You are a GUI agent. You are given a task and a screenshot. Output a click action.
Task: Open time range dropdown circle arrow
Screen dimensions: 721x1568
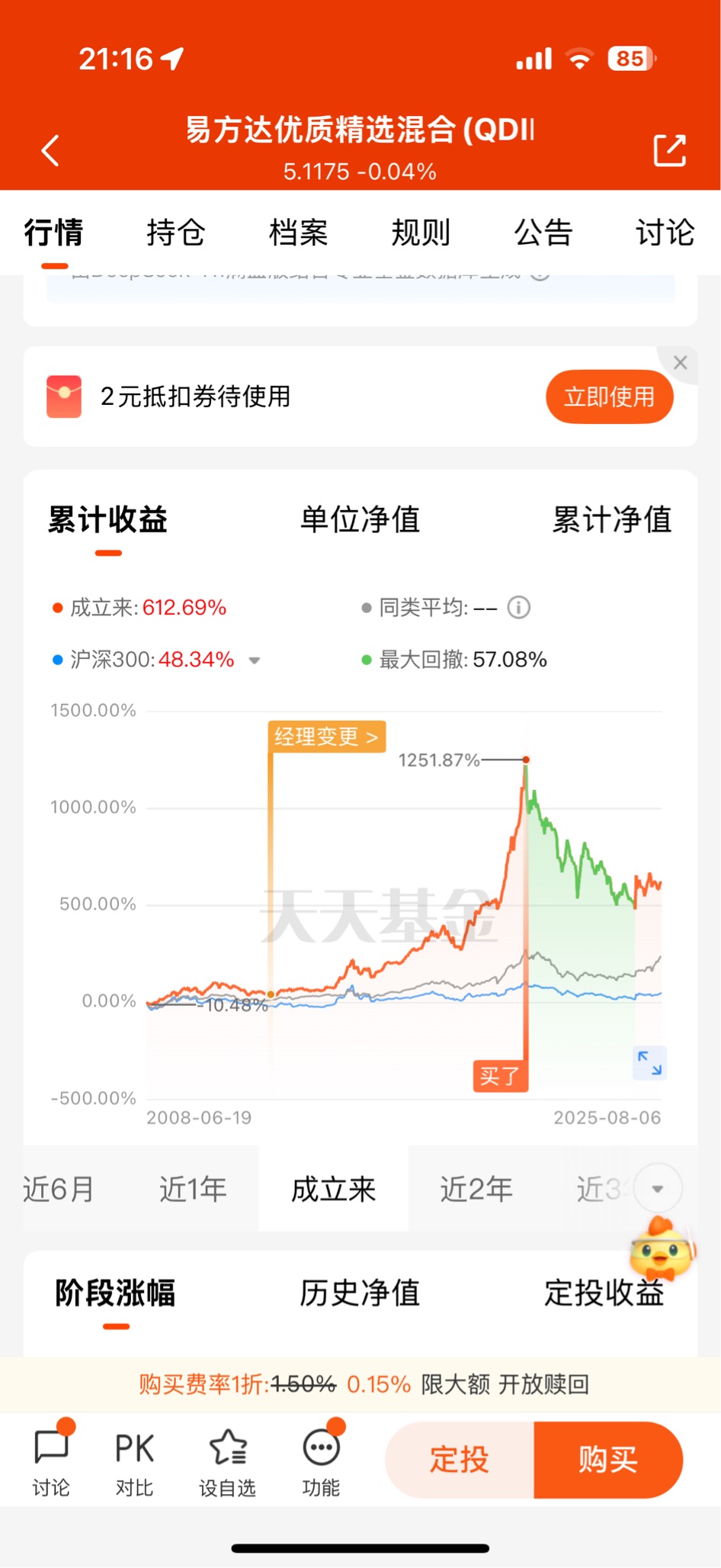pos(658,1188)
